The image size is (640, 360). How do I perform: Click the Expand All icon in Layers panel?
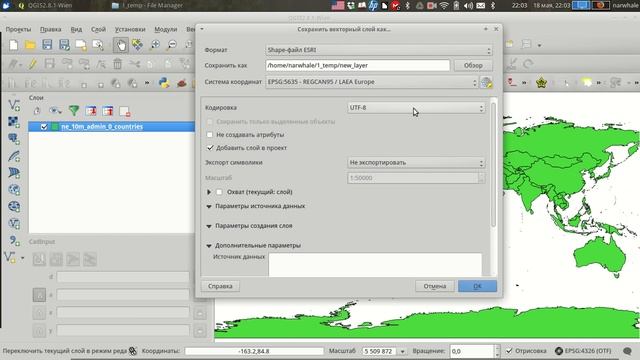click(91, 111)
